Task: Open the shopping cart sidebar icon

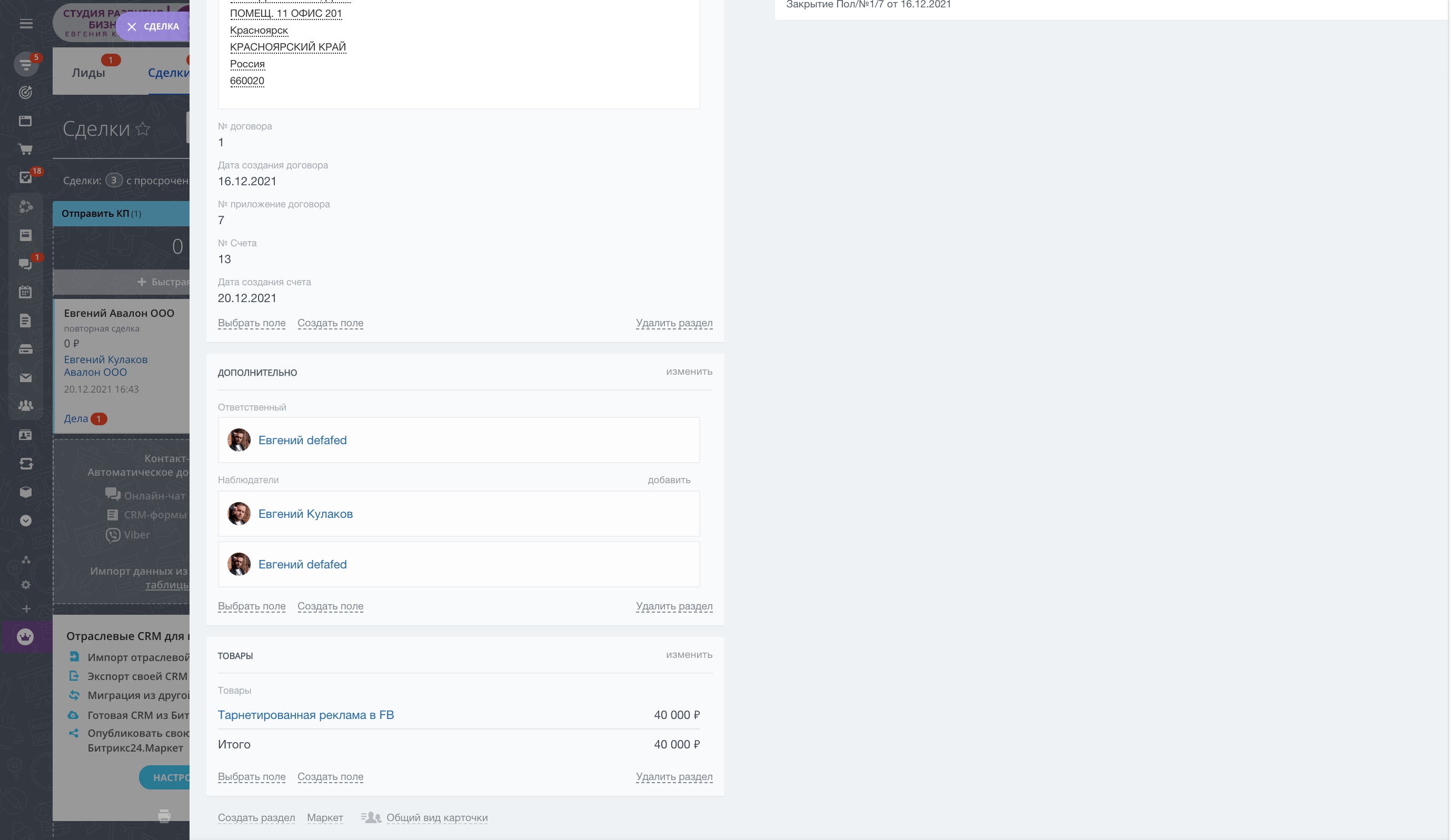Action: click(x=25, y=149)
